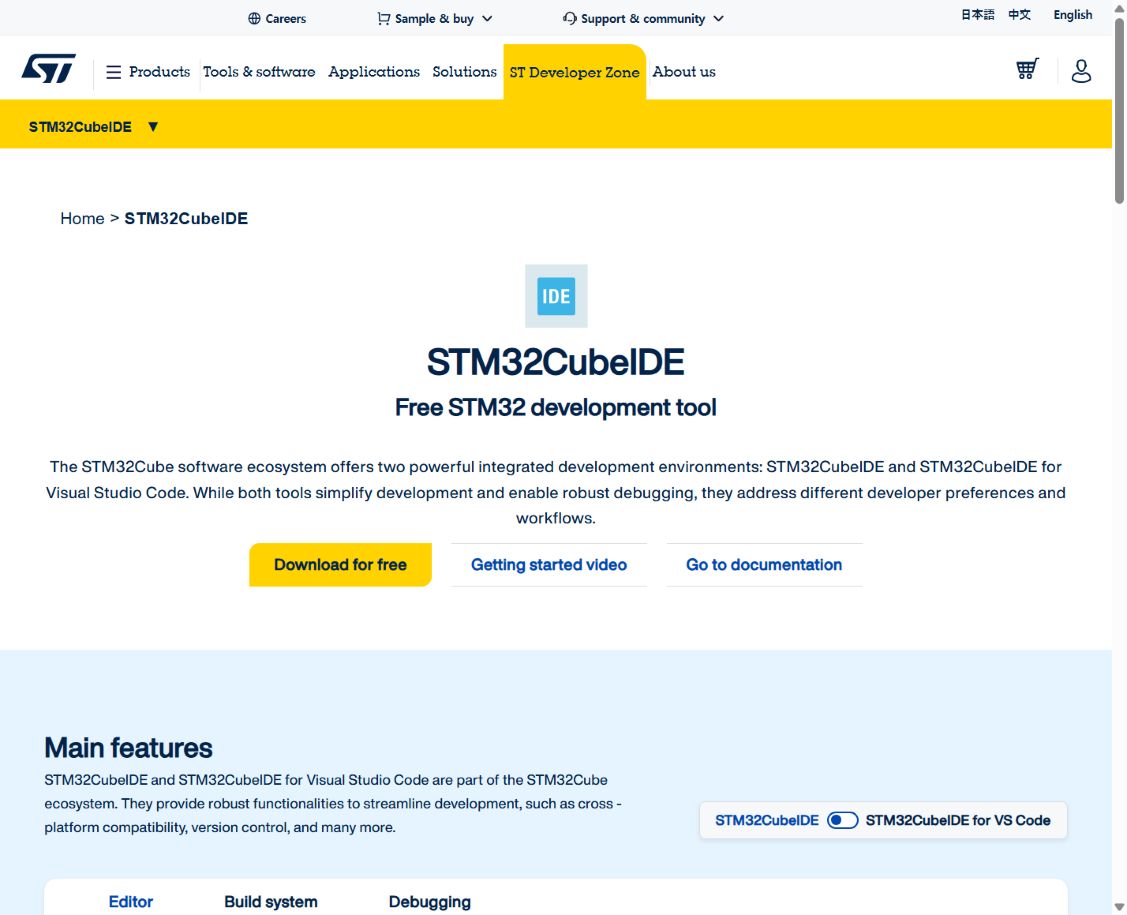The height and width of the screenshot is (915, 1127).
Task: Click the Free STM32 development tool subtitle
Action: pyautogui.click(x=556, y=407)
